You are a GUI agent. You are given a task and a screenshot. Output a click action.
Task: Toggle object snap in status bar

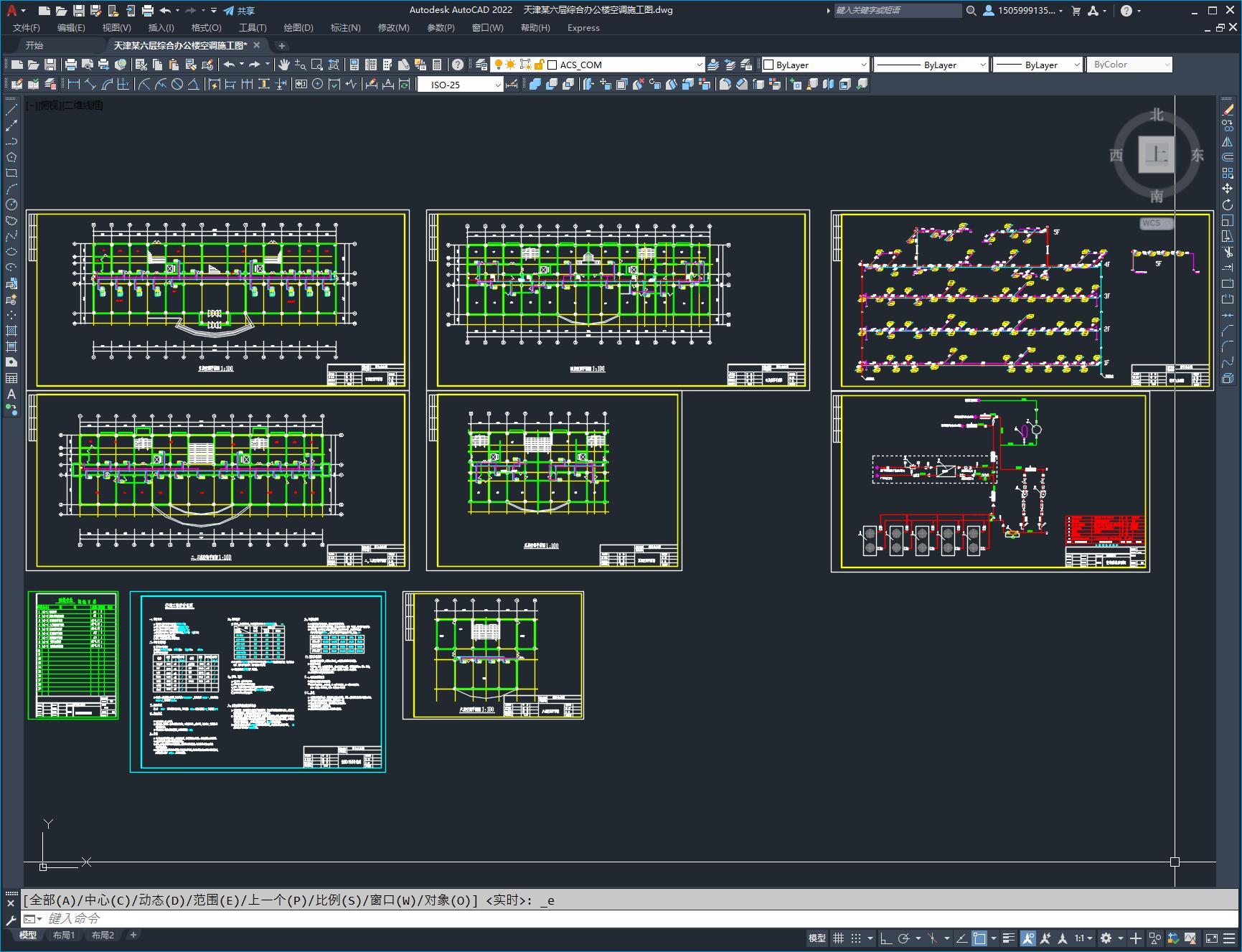(979, 938)
